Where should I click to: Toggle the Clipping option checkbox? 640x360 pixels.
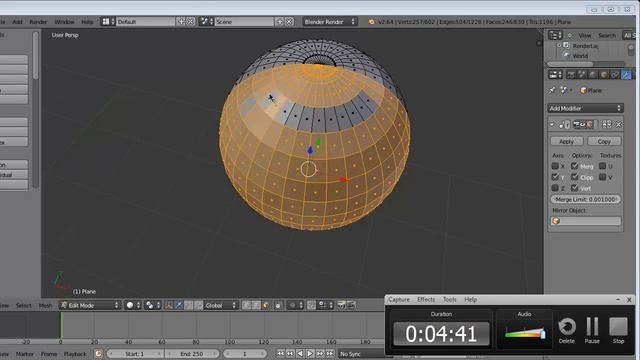pyautogui.click(x=575, y=177)
